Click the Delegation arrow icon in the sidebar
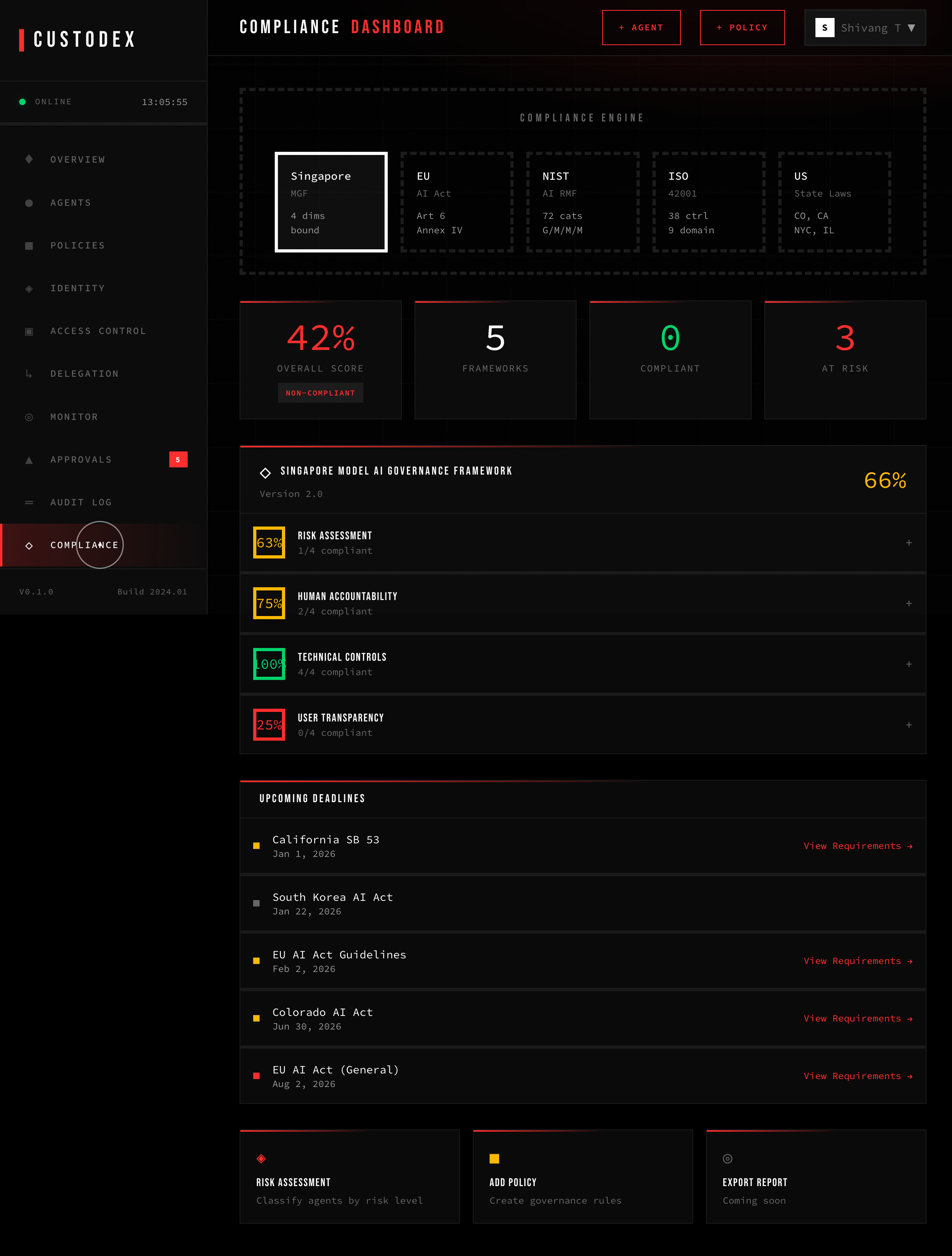 tap(28, 374)
